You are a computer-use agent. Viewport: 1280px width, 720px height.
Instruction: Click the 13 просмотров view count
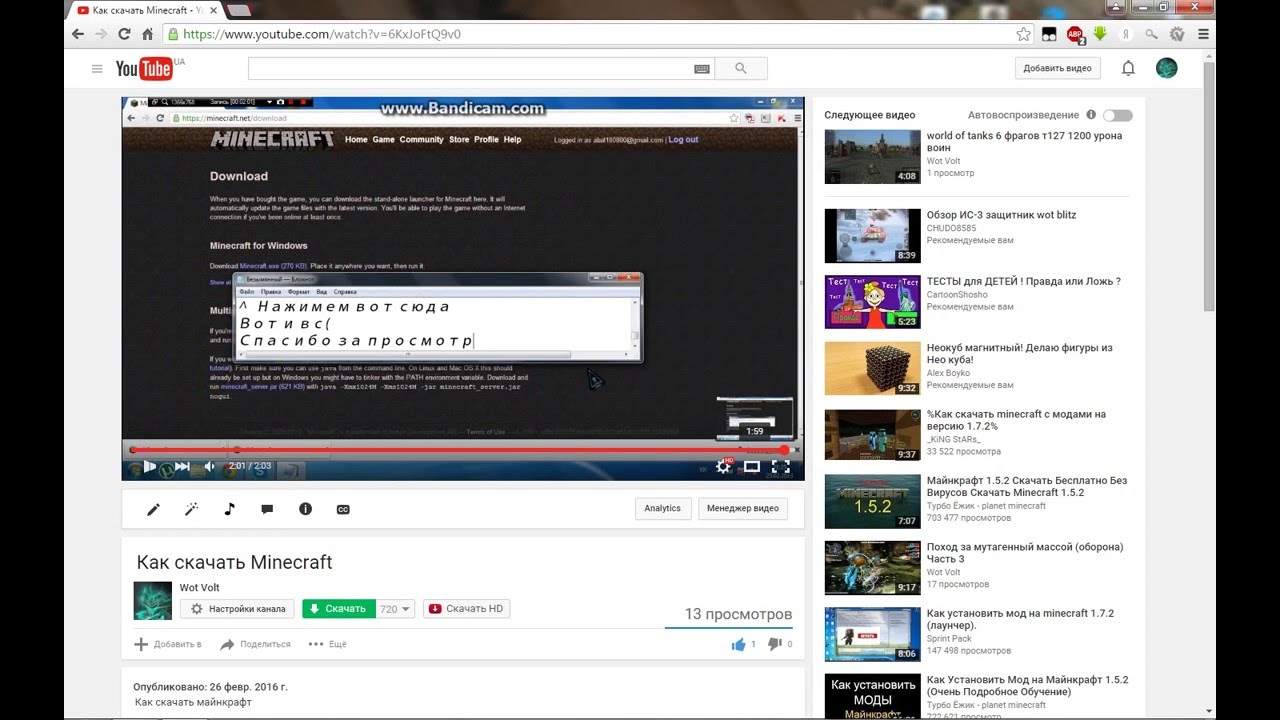(x=738, y=614)
